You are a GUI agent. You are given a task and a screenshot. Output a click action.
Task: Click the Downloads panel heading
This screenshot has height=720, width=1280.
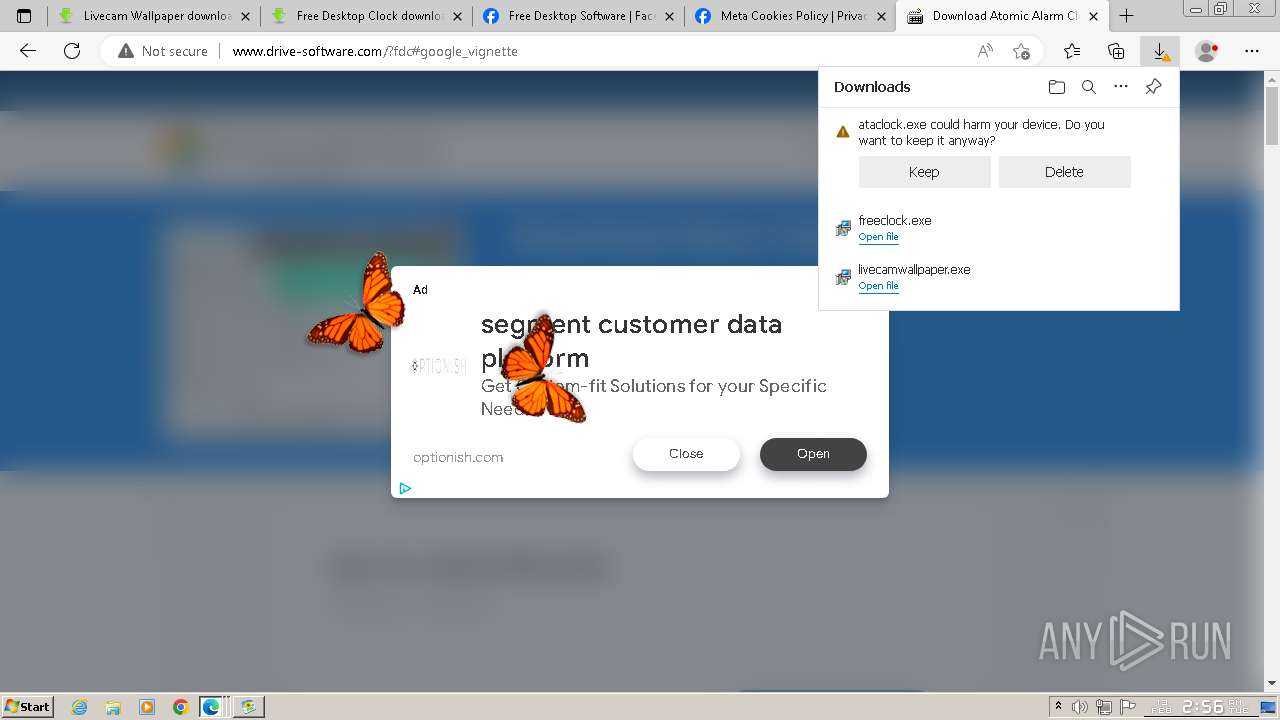click(872, 87)
